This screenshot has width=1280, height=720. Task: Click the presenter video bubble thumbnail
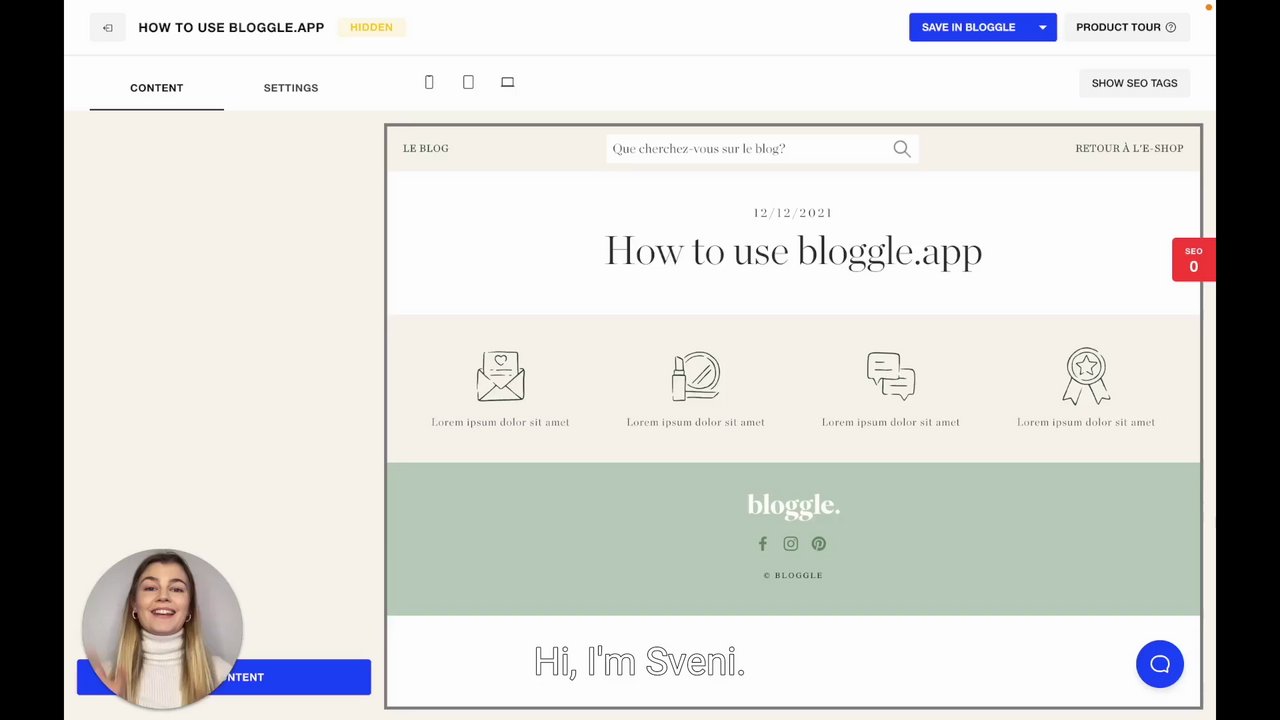click(162, 629)
